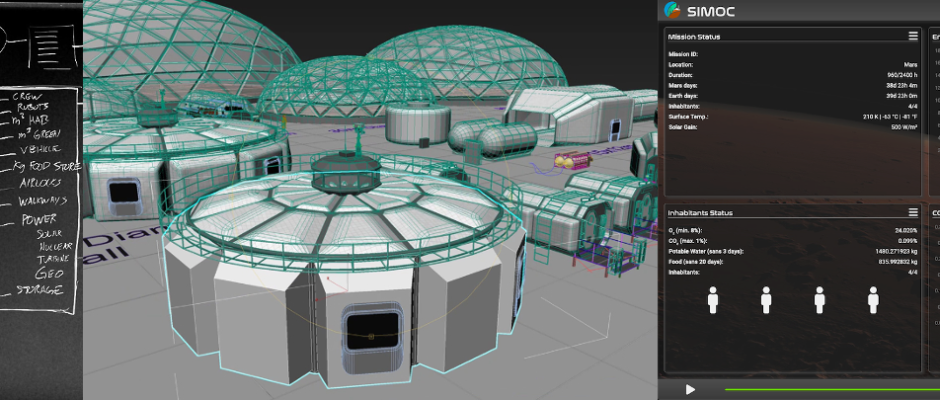Click the Inhabitants Status panel heading
The image size is (940, 400).
702,213
